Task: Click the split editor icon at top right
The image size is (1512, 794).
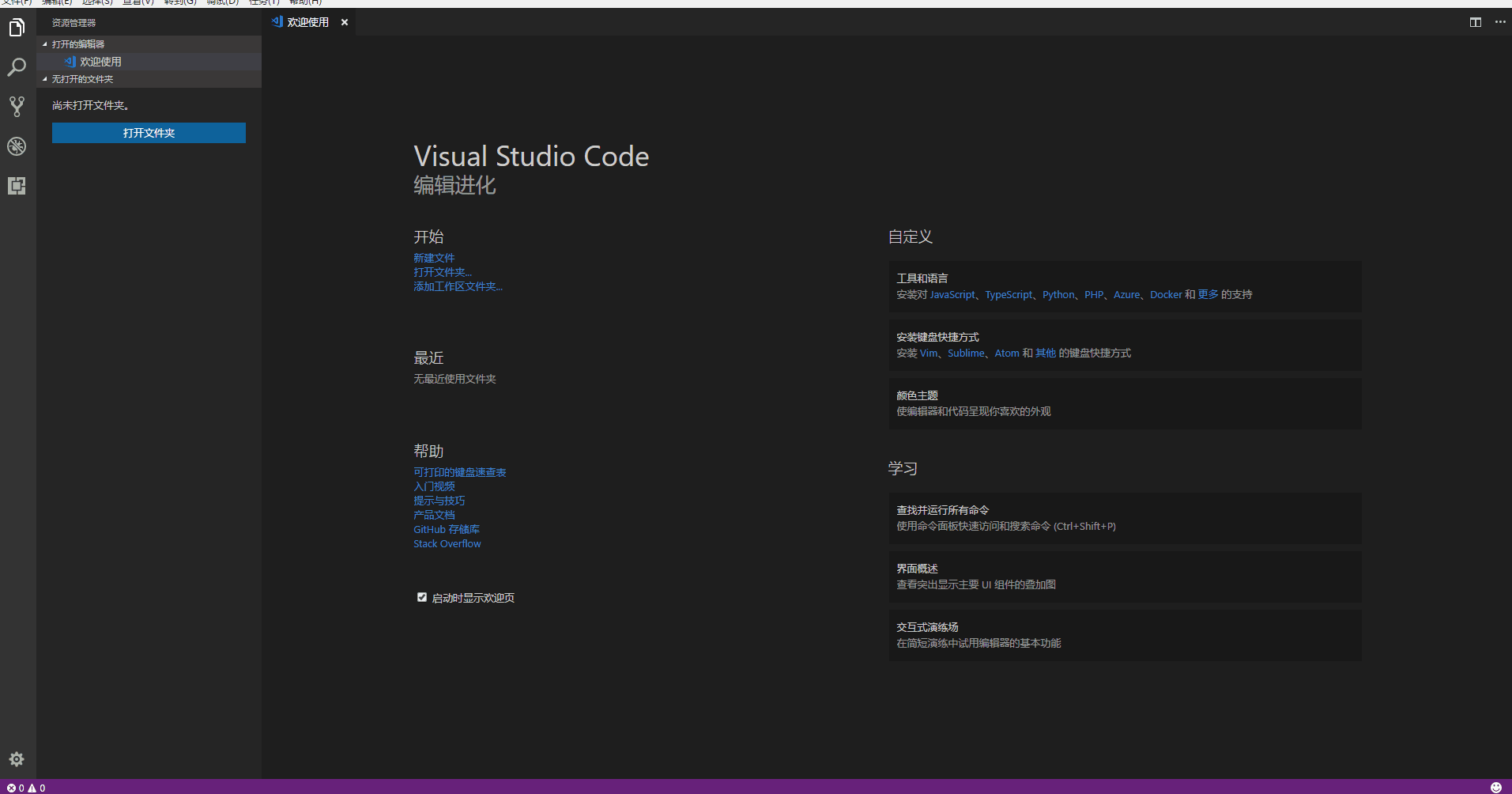Action: (x=1475, y=22)
